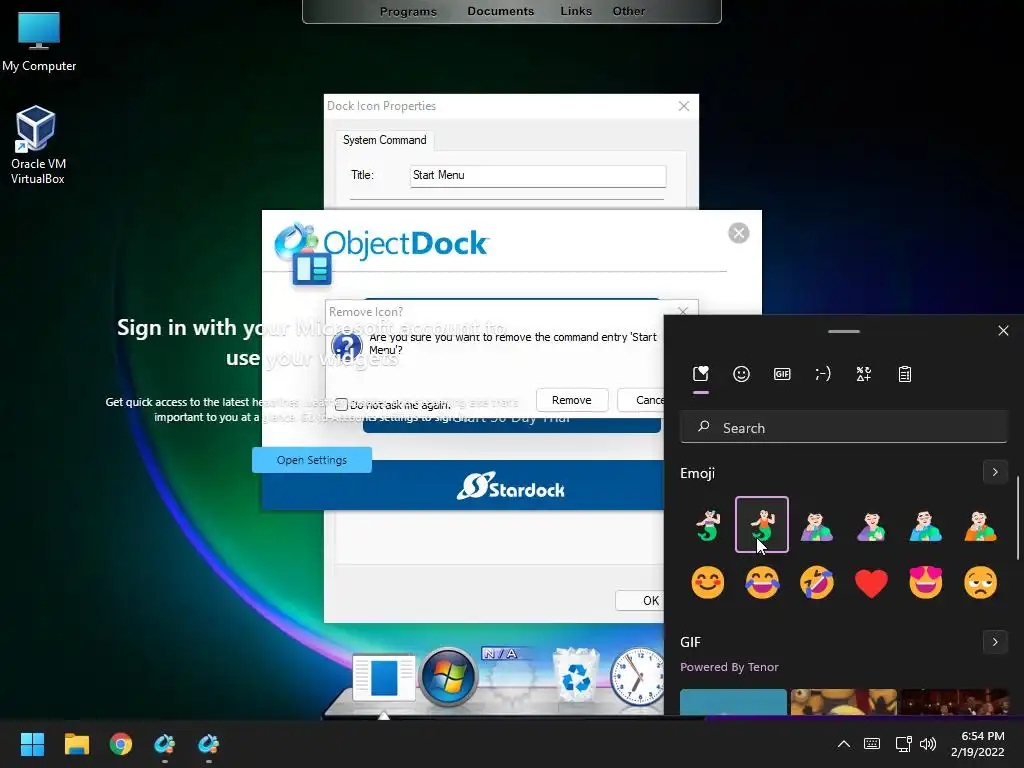Click the emoji panel vertical scrollbar
This screenshot has height=768, width=1024.
click(x=1017, y=518)
